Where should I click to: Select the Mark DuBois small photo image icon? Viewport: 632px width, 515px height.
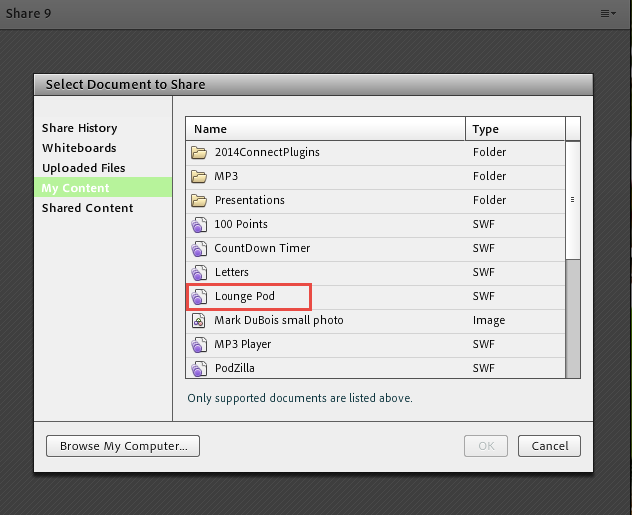[x=198, y=321]
